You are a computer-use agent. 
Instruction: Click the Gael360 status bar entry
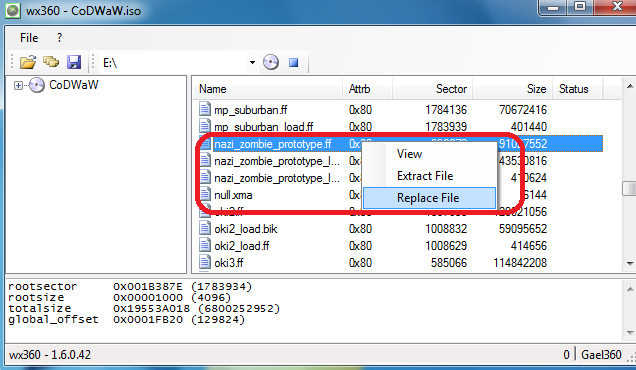[601, 355]
